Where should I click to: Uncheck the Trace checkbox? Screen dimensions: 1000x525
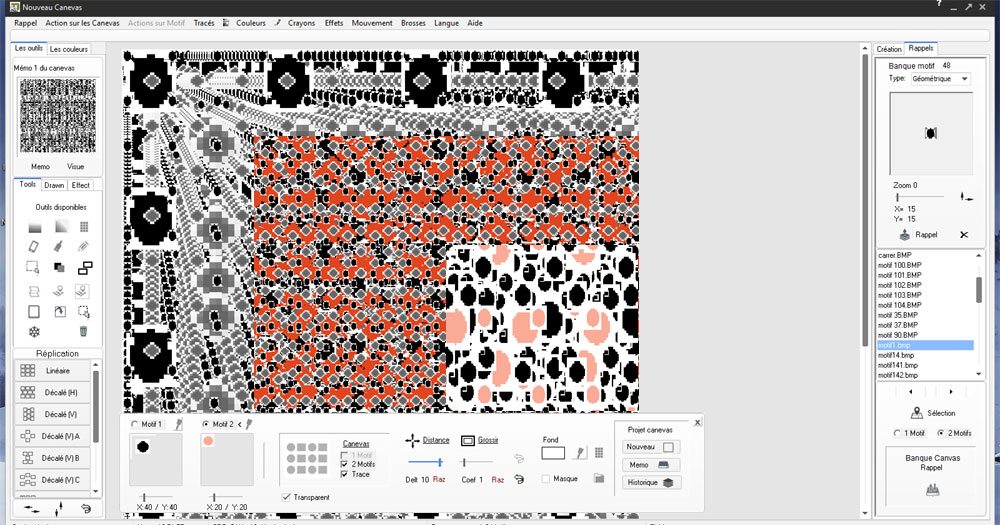[x=346, y=474]
